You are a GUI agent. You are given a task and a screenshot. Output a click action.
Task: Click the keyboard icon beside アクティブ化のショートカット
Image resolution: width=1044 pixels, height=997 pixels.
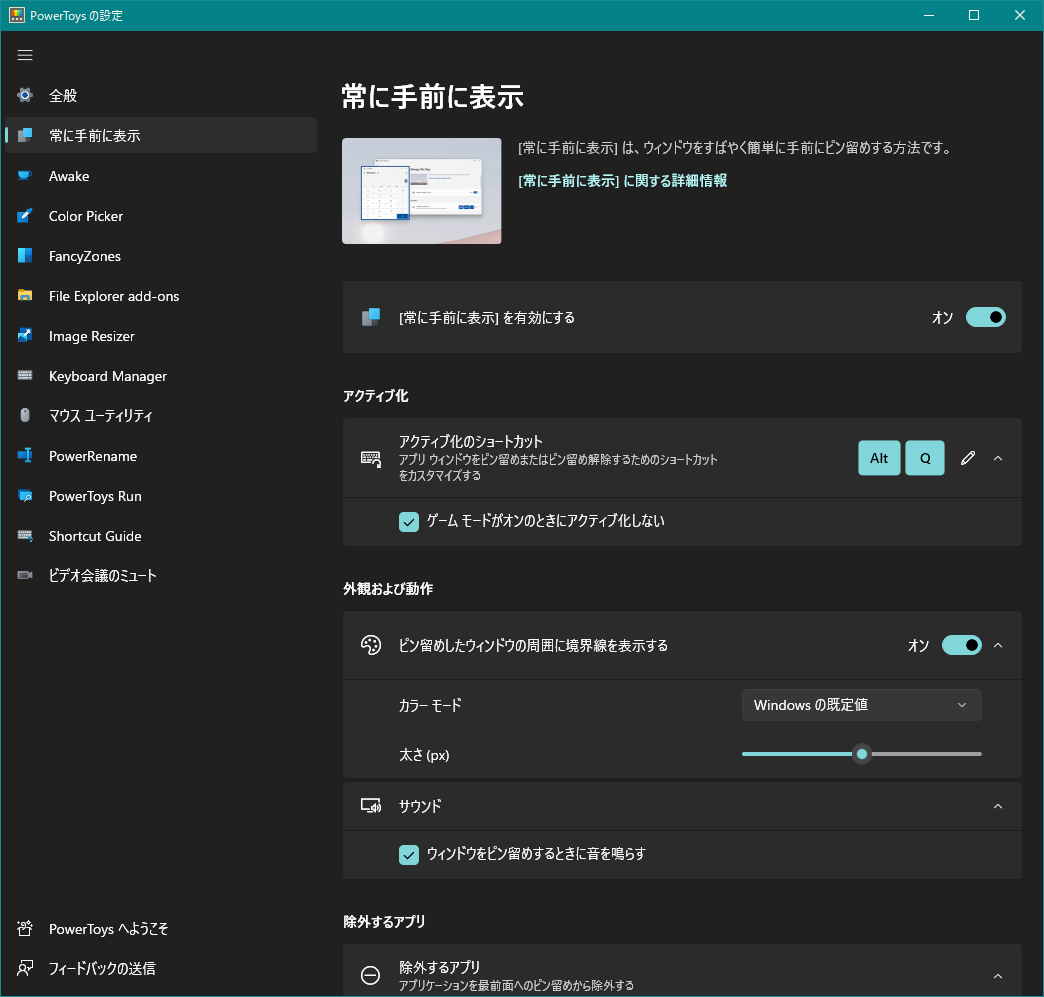pyautogui.click(x=371, y=458)
